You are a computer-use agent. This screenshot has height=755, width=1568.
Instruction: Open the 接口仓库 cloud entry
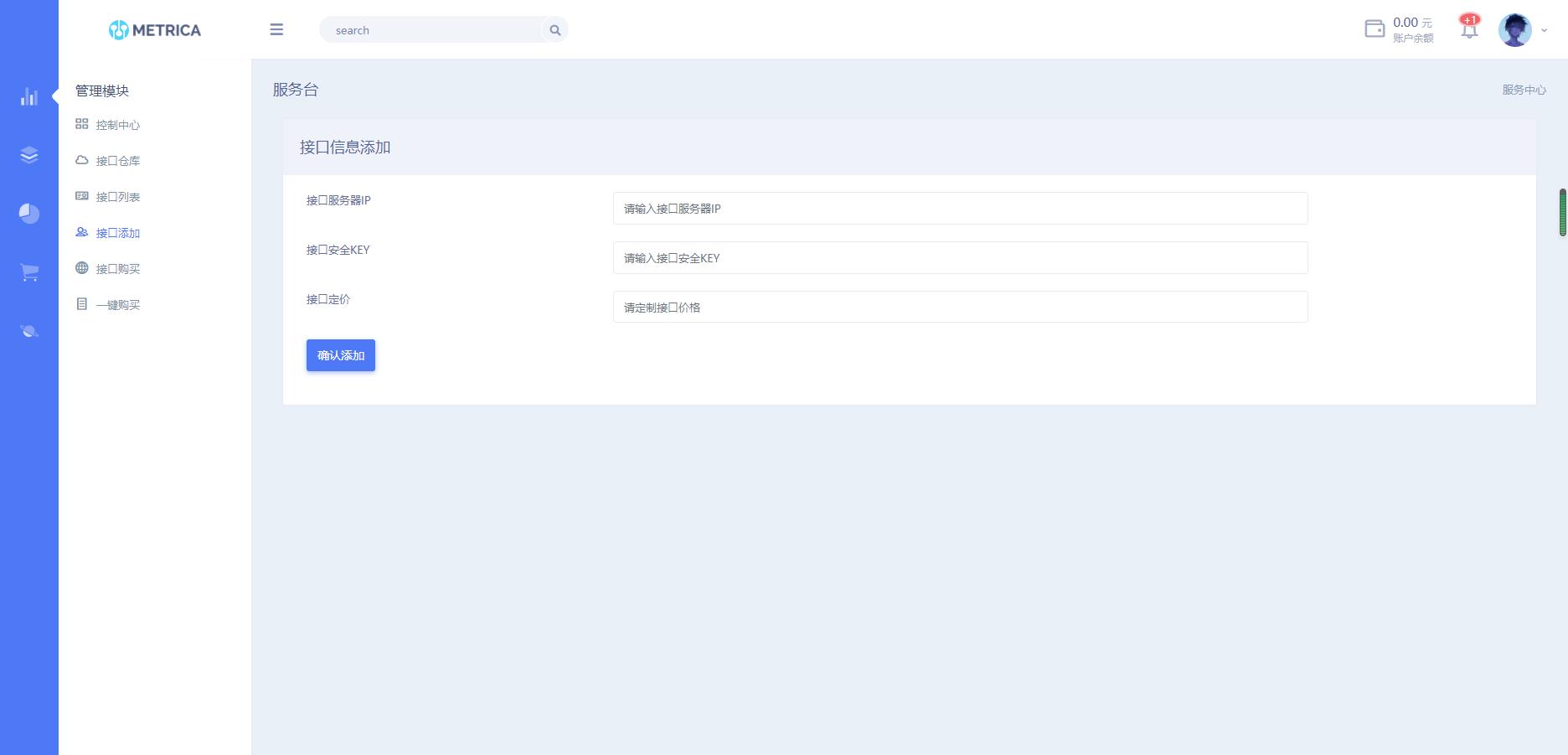[118, 161]
